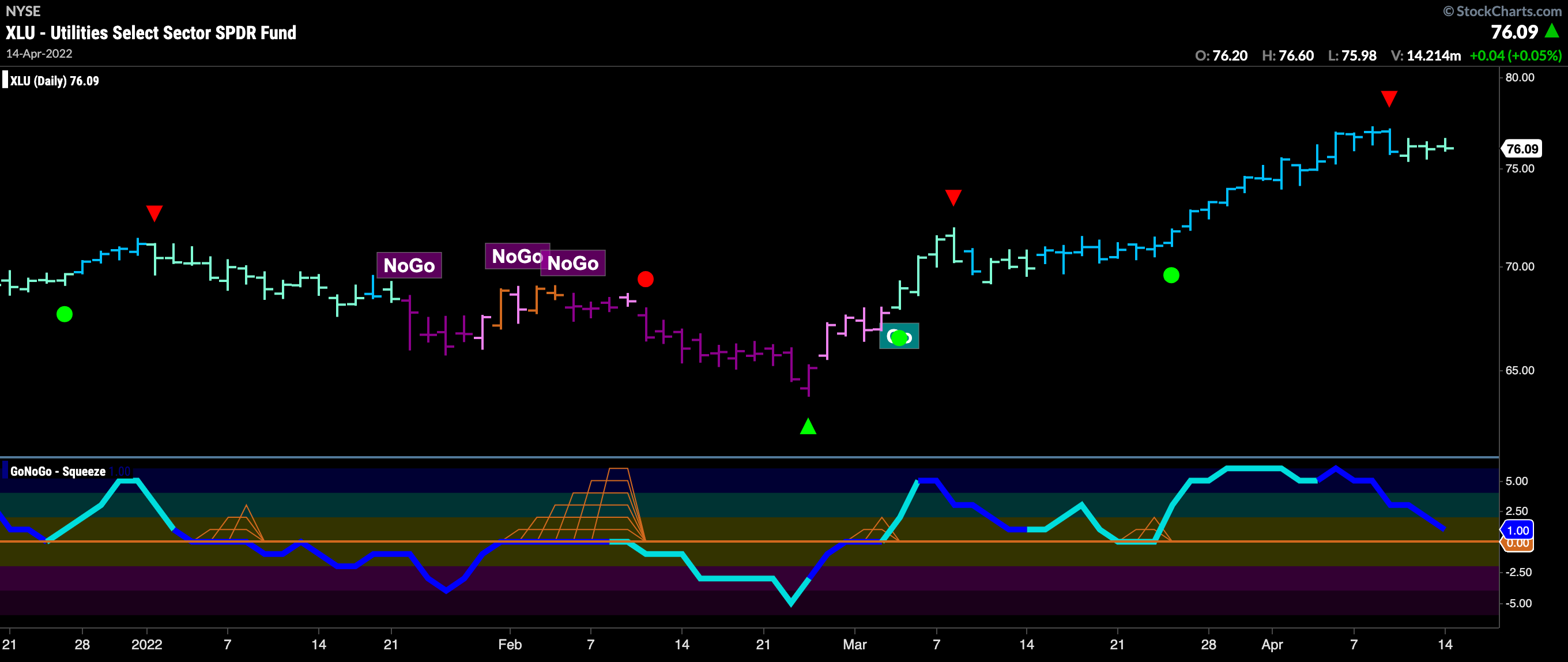Viewport: 1568px width, 662px height.
Task: Click the XLU (Daily) 76.09 legend label
Action: [x=54, y=81]
